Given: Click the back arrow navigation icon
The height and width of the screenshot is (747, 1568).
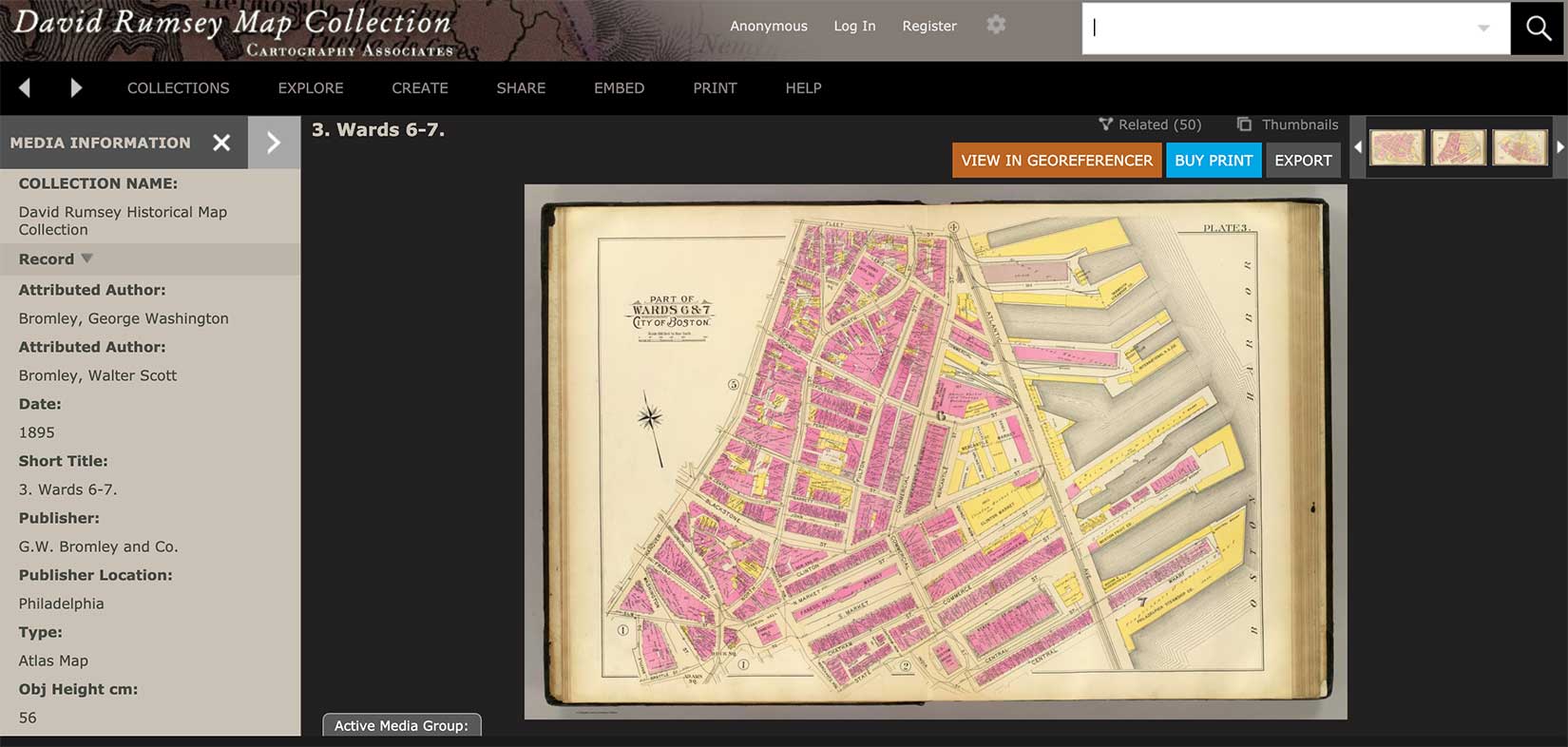Looking at the screenshot, I should tap(25, 87).
